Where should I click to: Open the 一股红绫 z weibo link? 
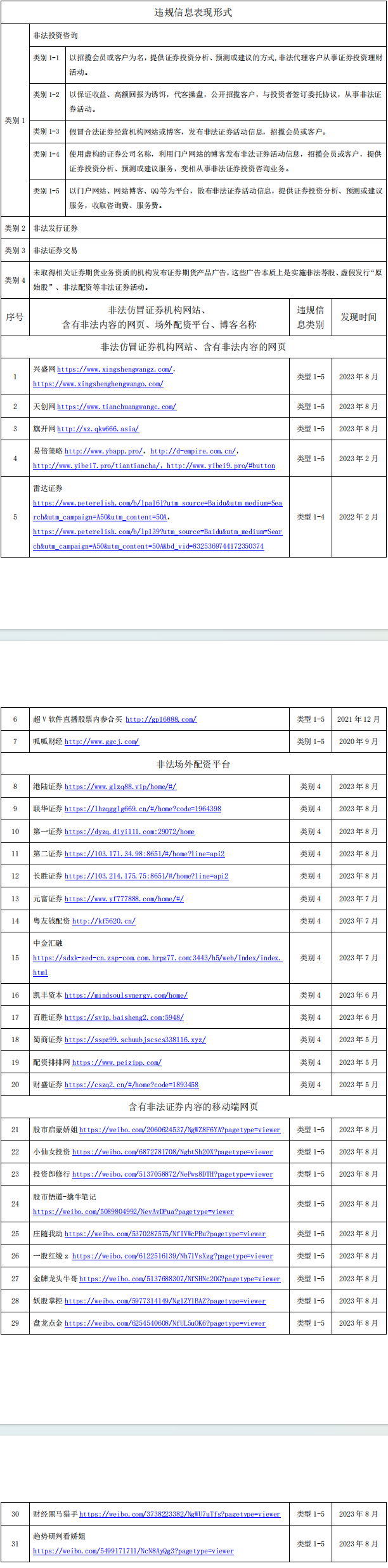[172, 1256]
